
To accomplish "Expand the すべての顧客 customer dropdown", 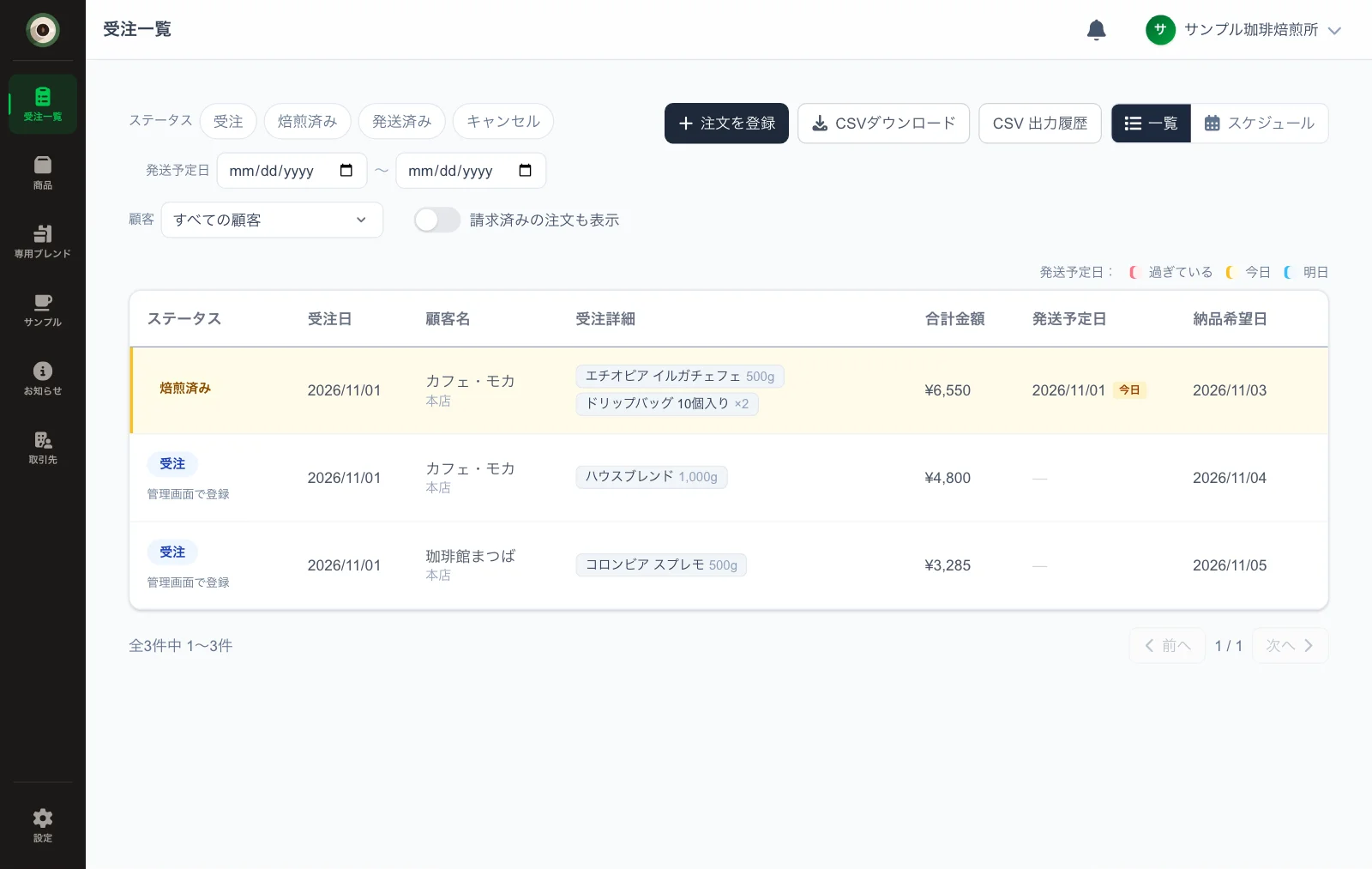I will tap(272, 220).
